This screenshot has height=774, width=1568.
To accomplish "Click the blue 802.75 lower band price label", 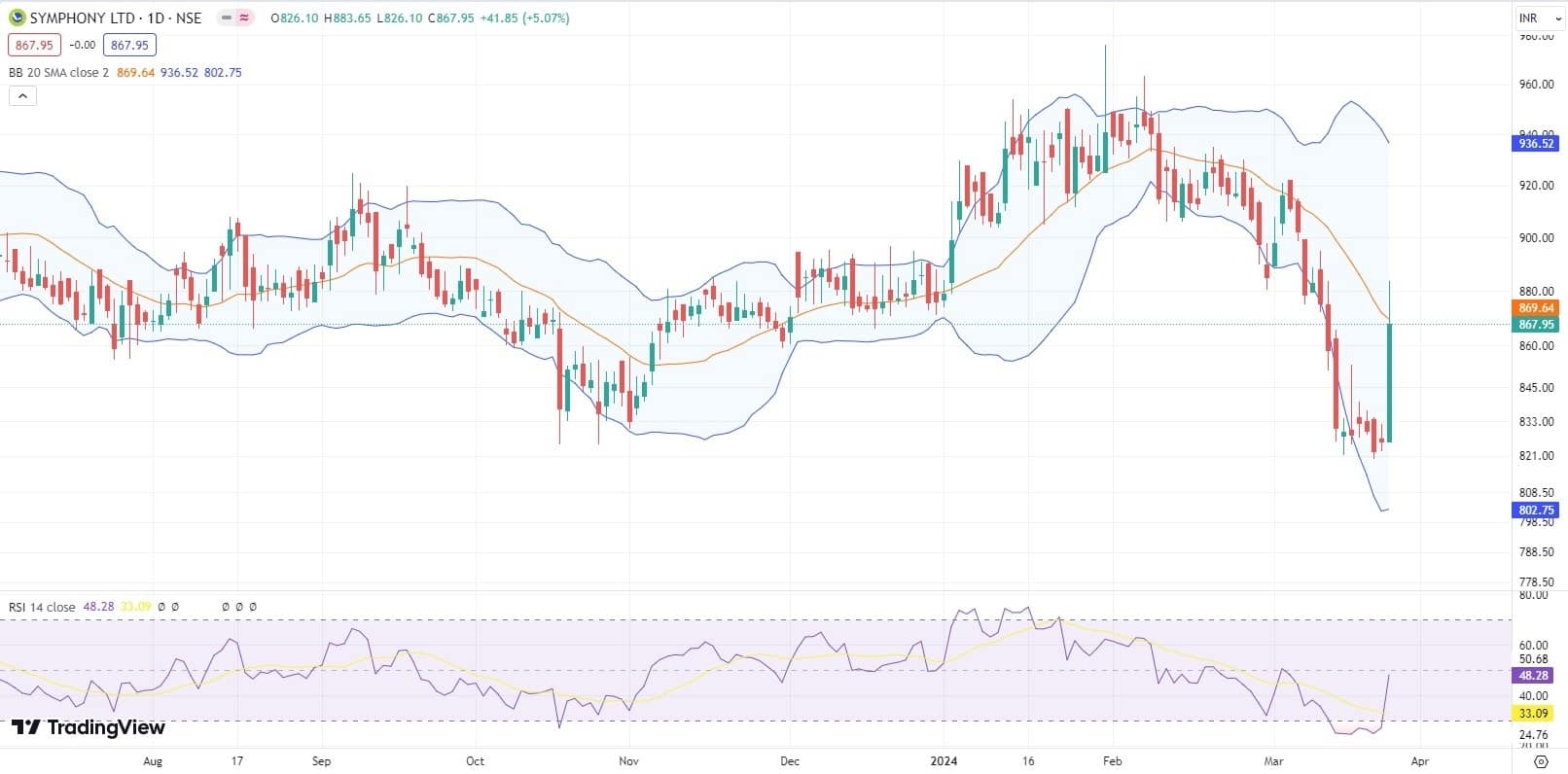I will pyautogui.click(x=1536, y=510).
